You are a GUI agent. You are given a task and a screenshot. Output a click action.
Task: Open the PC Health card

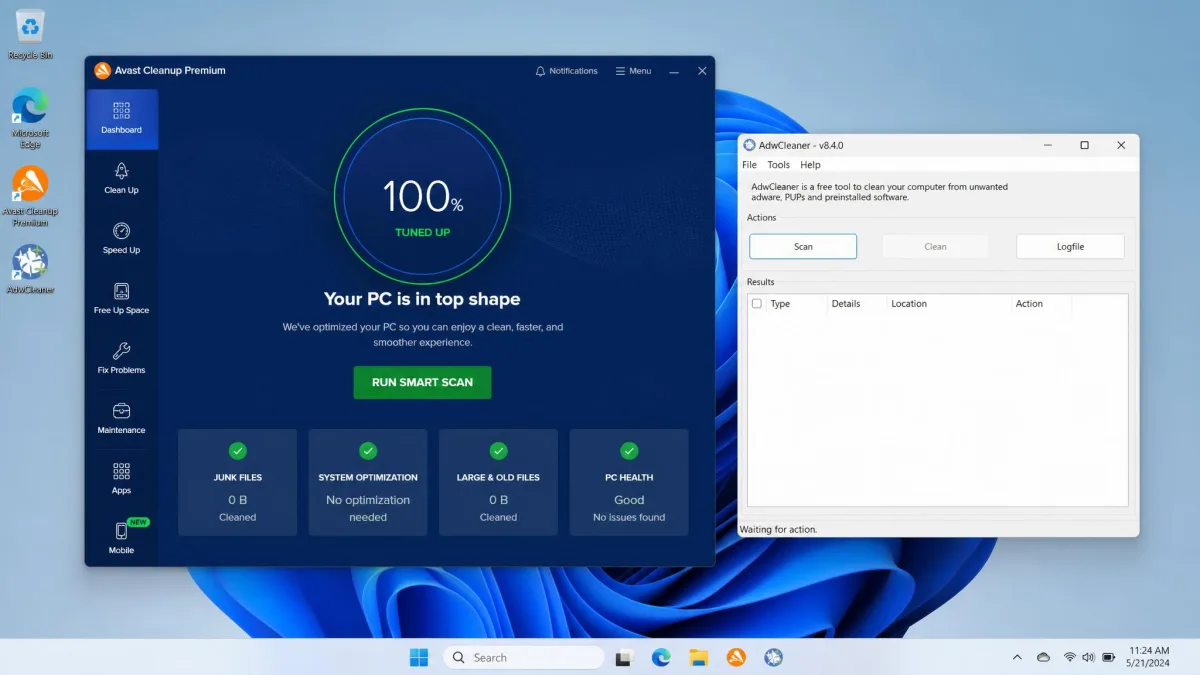point(629,482)
